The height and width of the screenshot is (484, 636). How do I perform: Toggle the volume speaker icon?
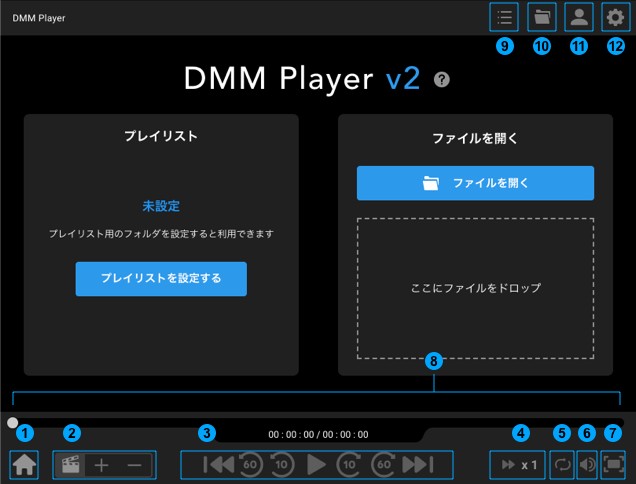click(x=587, y=465)
